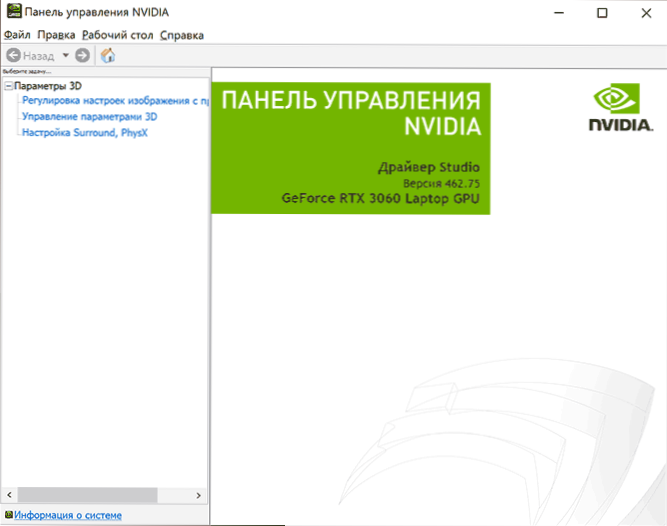Click the Forward arrow icon in toolbar

pyautogui.click(x=83, y=55)
